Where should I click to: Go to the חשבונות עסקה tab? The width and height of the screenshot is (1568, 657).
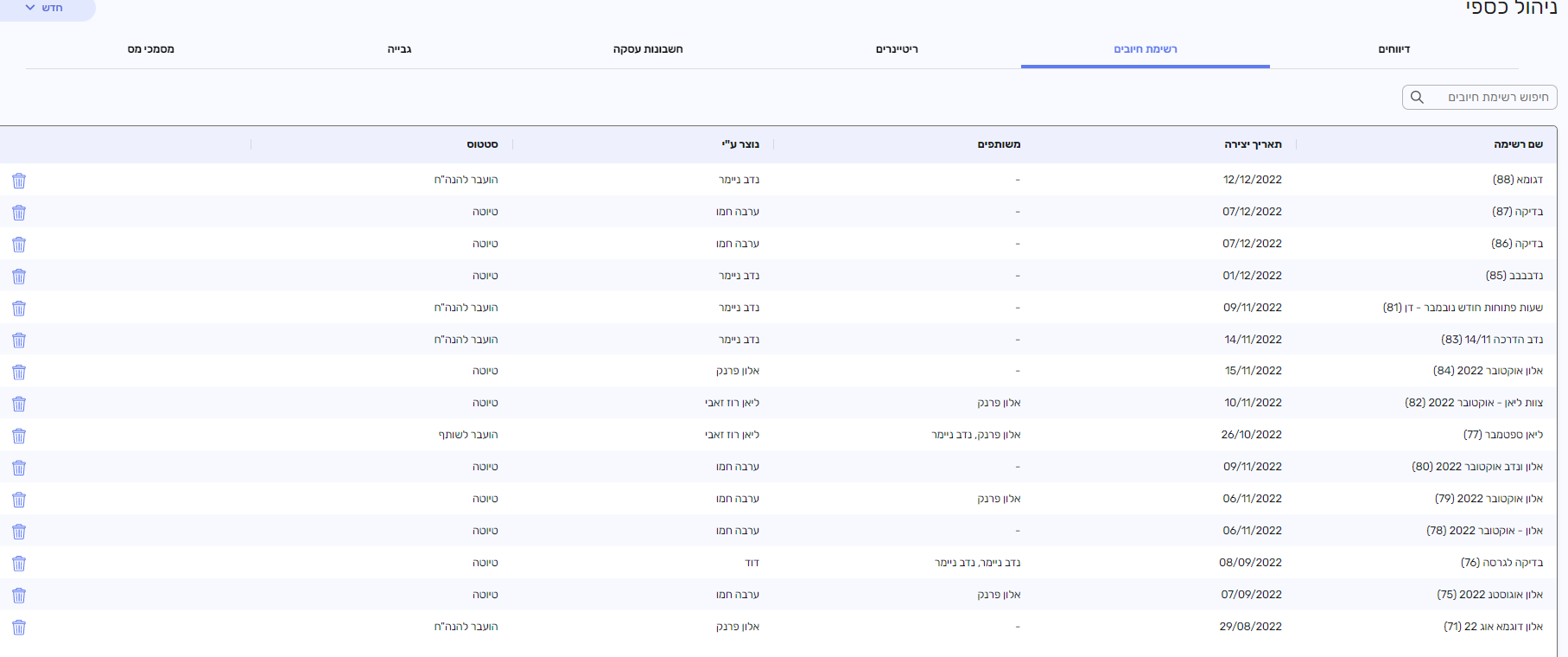tap(648, 49)
